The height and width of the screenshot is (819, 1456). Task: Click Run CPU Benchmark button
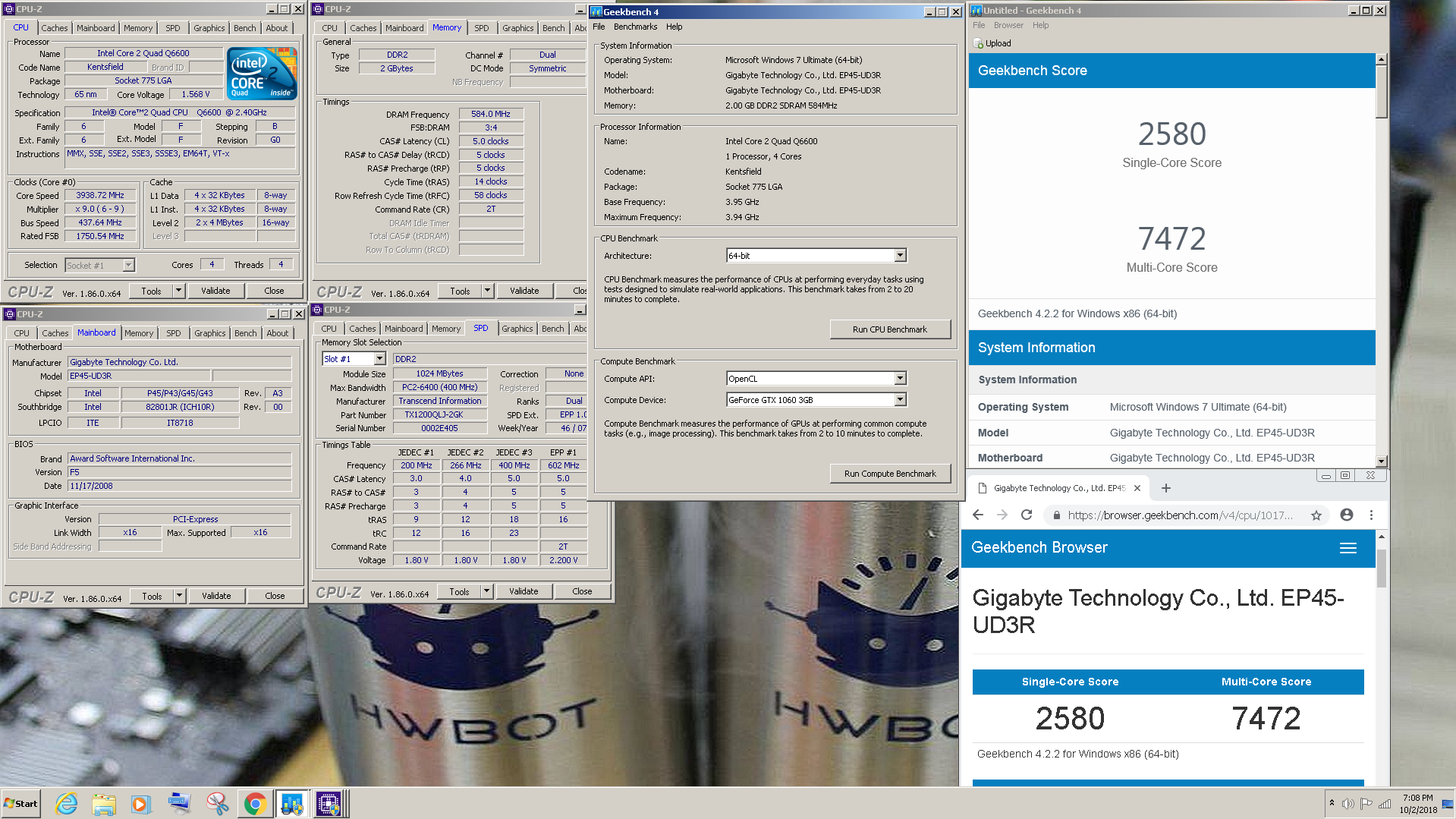click(890, 329)
